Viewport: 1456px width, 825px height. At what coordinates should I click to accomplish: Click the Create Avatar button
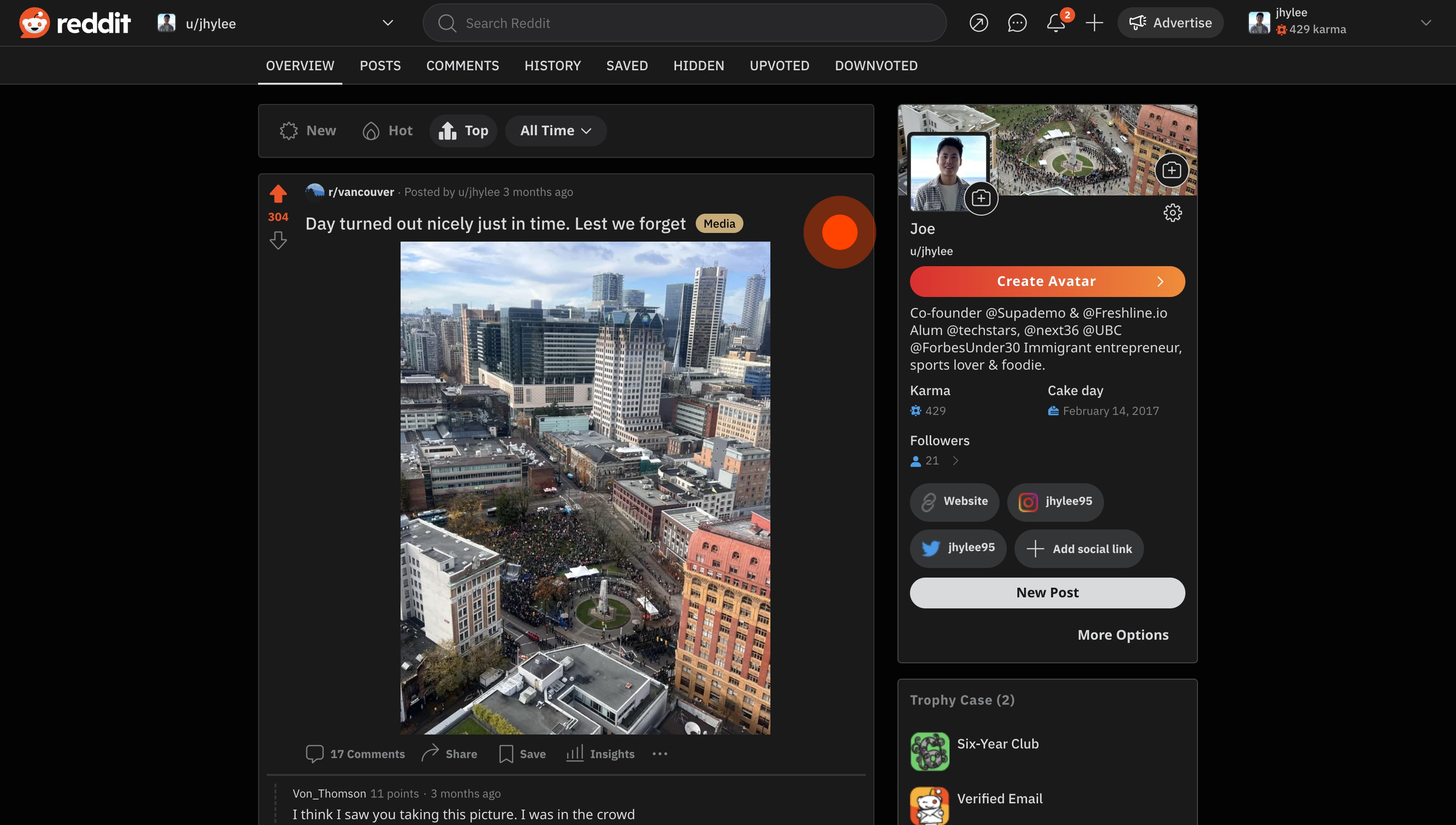1047,282
